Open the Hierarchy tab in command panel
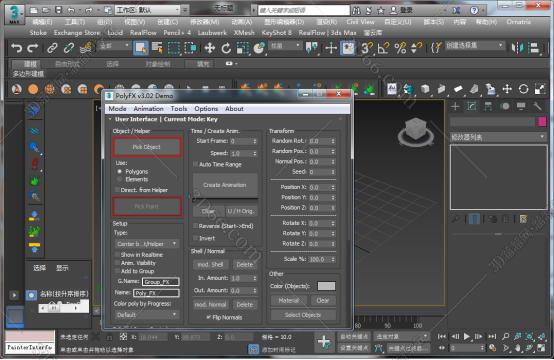 tap(488, 106)
